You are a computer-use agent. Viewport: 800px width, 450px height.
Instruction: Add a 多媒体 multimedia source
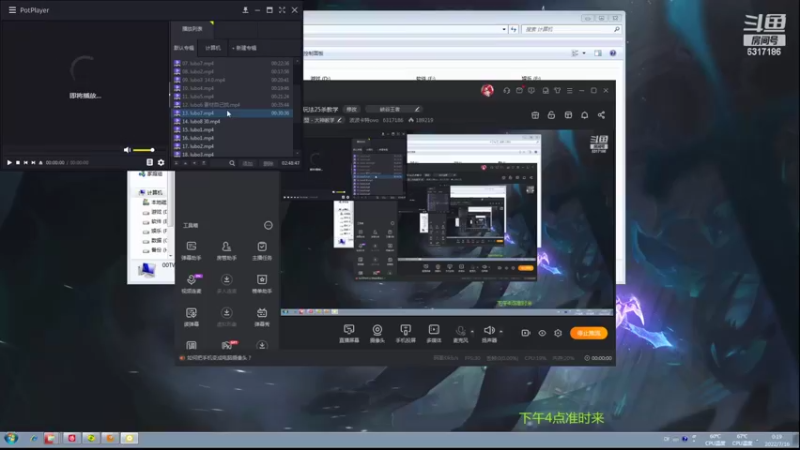click(434, 334)
